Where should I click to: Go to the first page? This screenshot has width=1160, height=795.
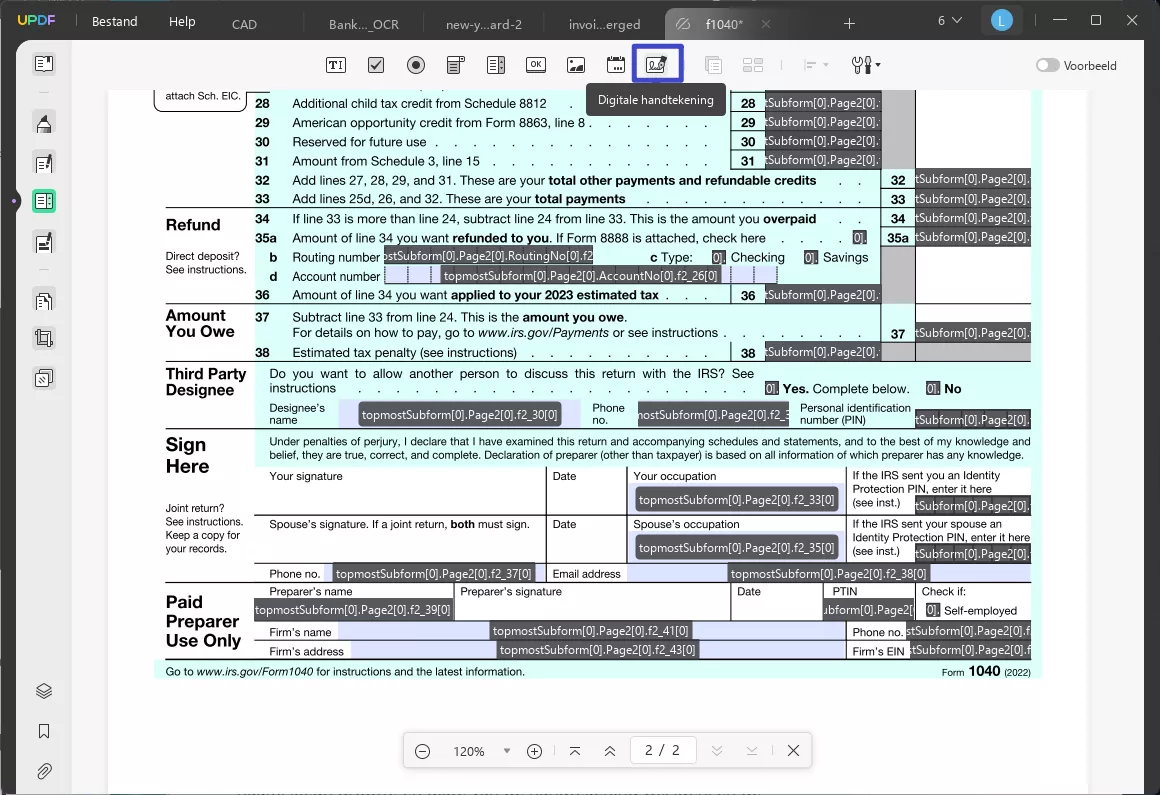coord(575,751)
